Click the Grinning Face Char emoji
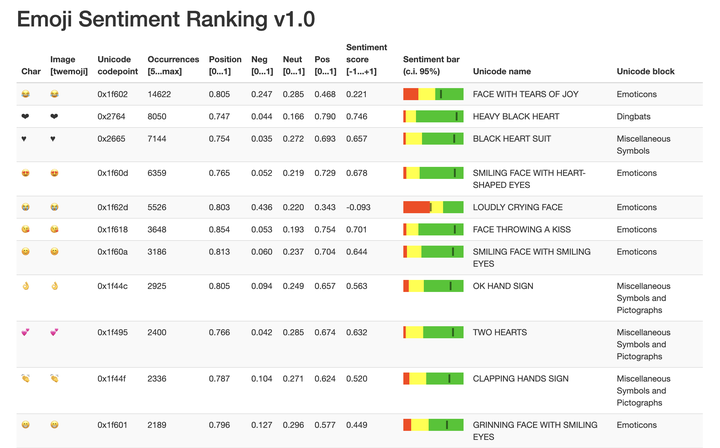This screenshot has width=720, height=448. (26, 425)
